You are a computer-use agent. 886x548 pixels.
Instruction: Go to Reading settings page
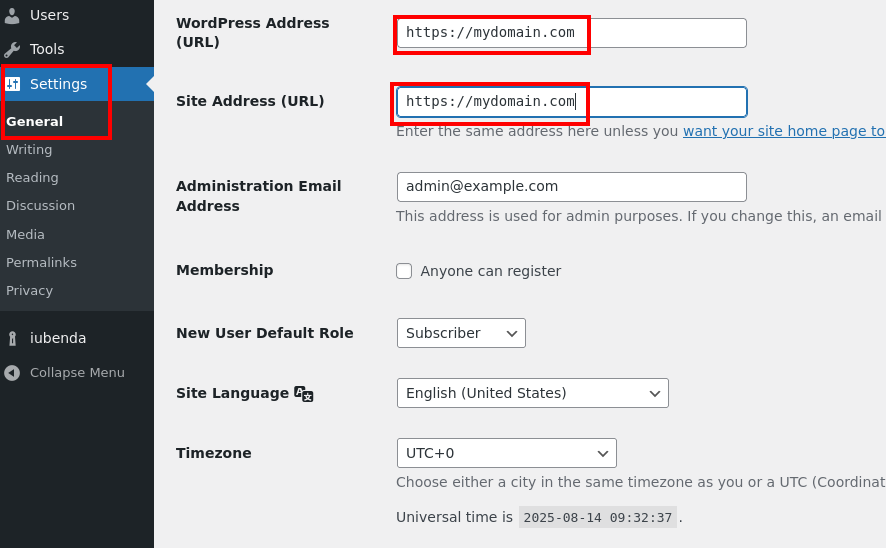(x=32, y=177)
